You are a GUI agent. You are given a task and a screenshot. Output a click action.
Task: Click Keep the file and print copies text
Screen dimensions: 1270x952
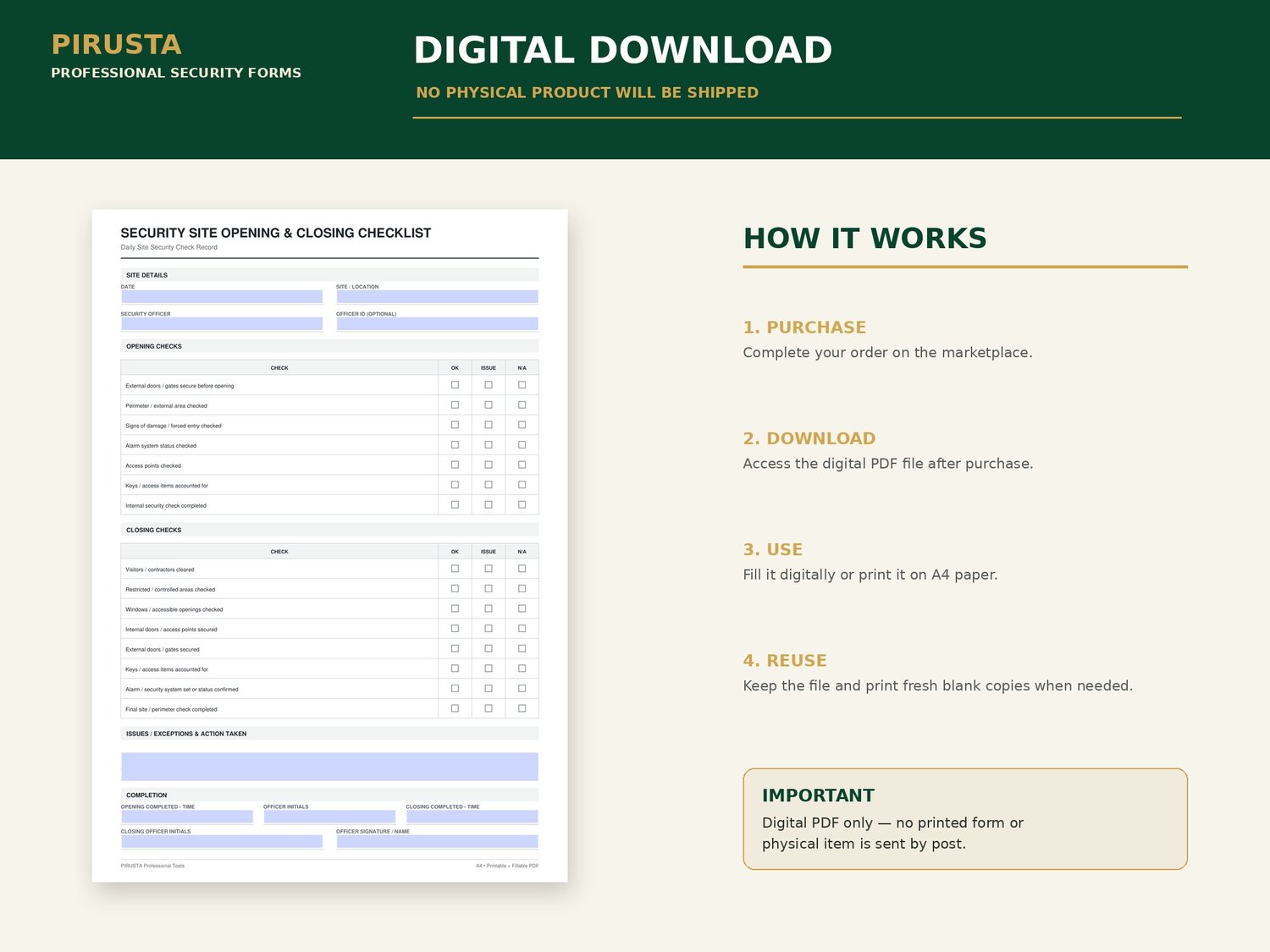point(938,685)
